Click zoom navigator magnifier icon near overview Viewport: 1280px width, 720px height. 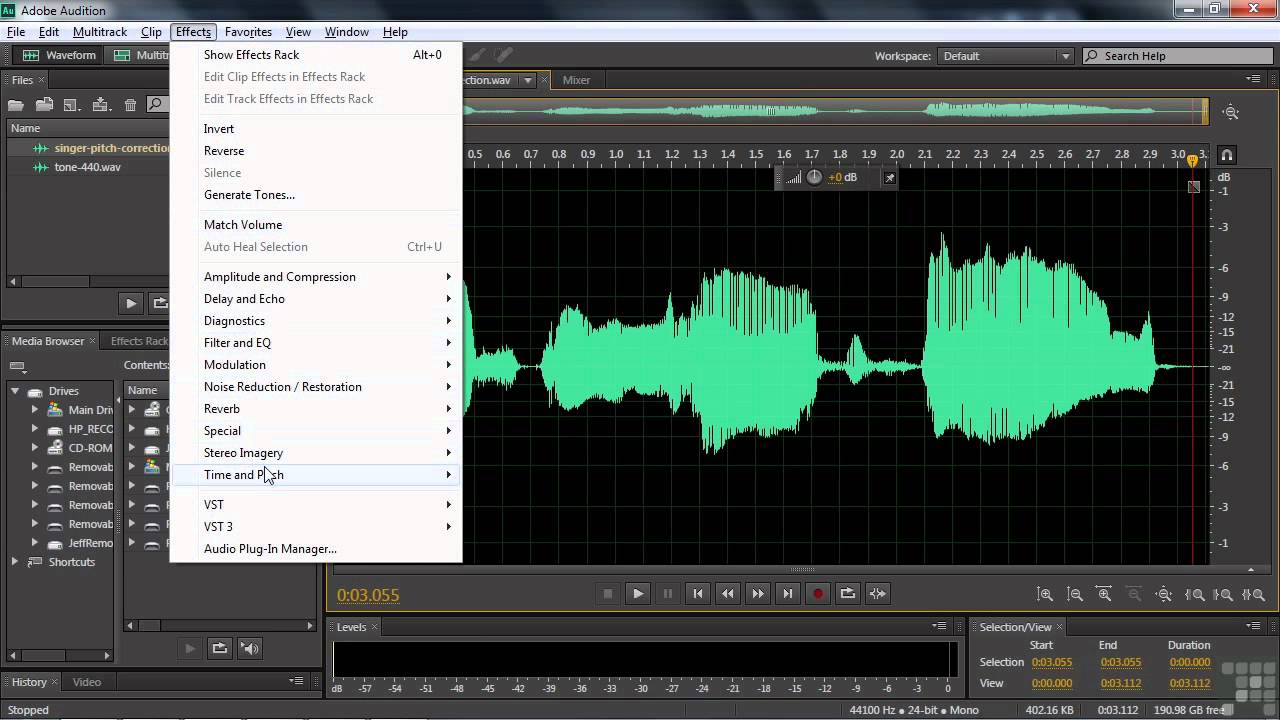1231,113
